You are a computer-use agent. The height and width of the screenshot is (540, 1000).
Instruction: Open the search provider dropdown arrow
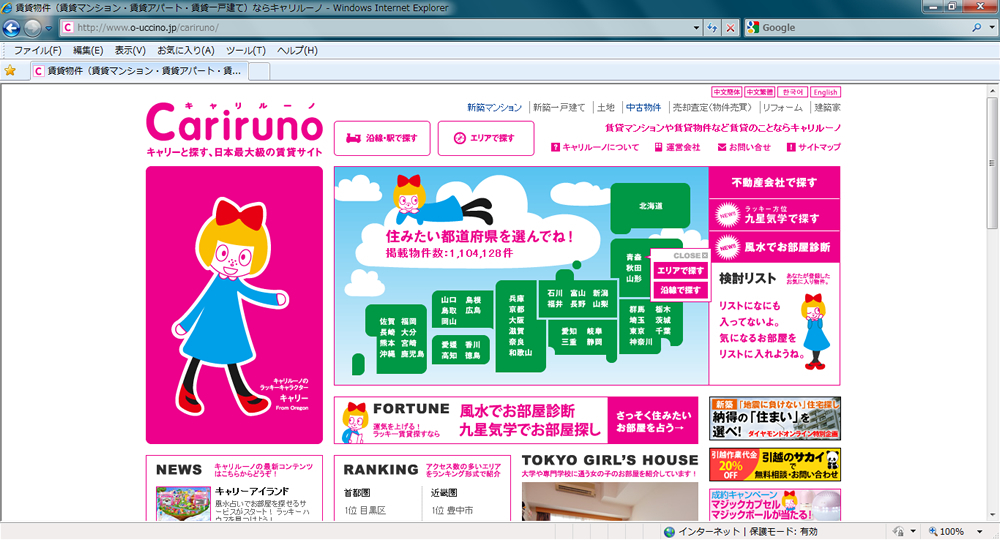[992, 27]
